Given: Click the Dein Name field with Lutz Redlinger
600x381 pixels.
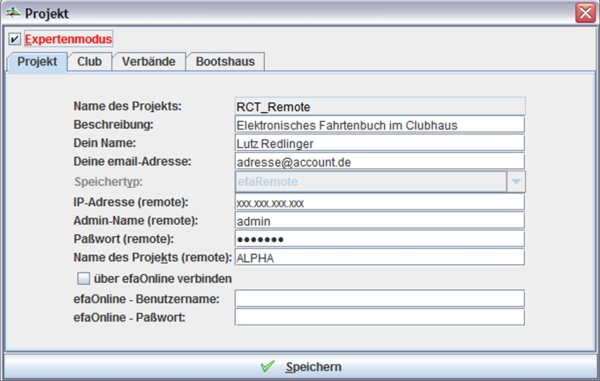Looking at the screenshot, I should pyautogui.click(x=380, y=143).
